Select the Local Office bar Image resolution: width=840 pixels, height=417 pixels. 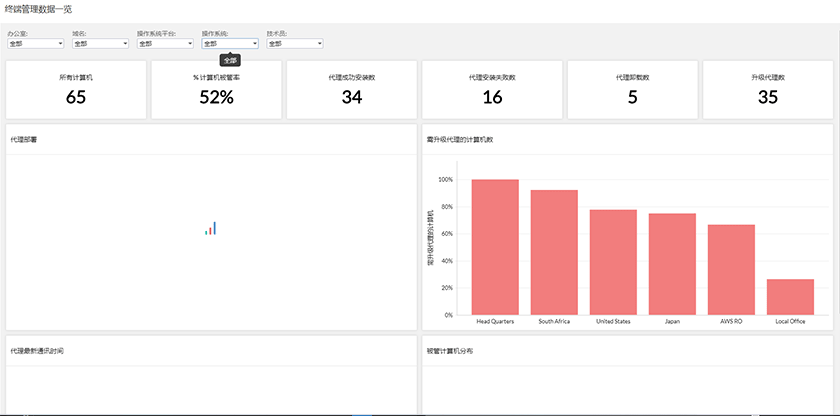coord(790,297)
